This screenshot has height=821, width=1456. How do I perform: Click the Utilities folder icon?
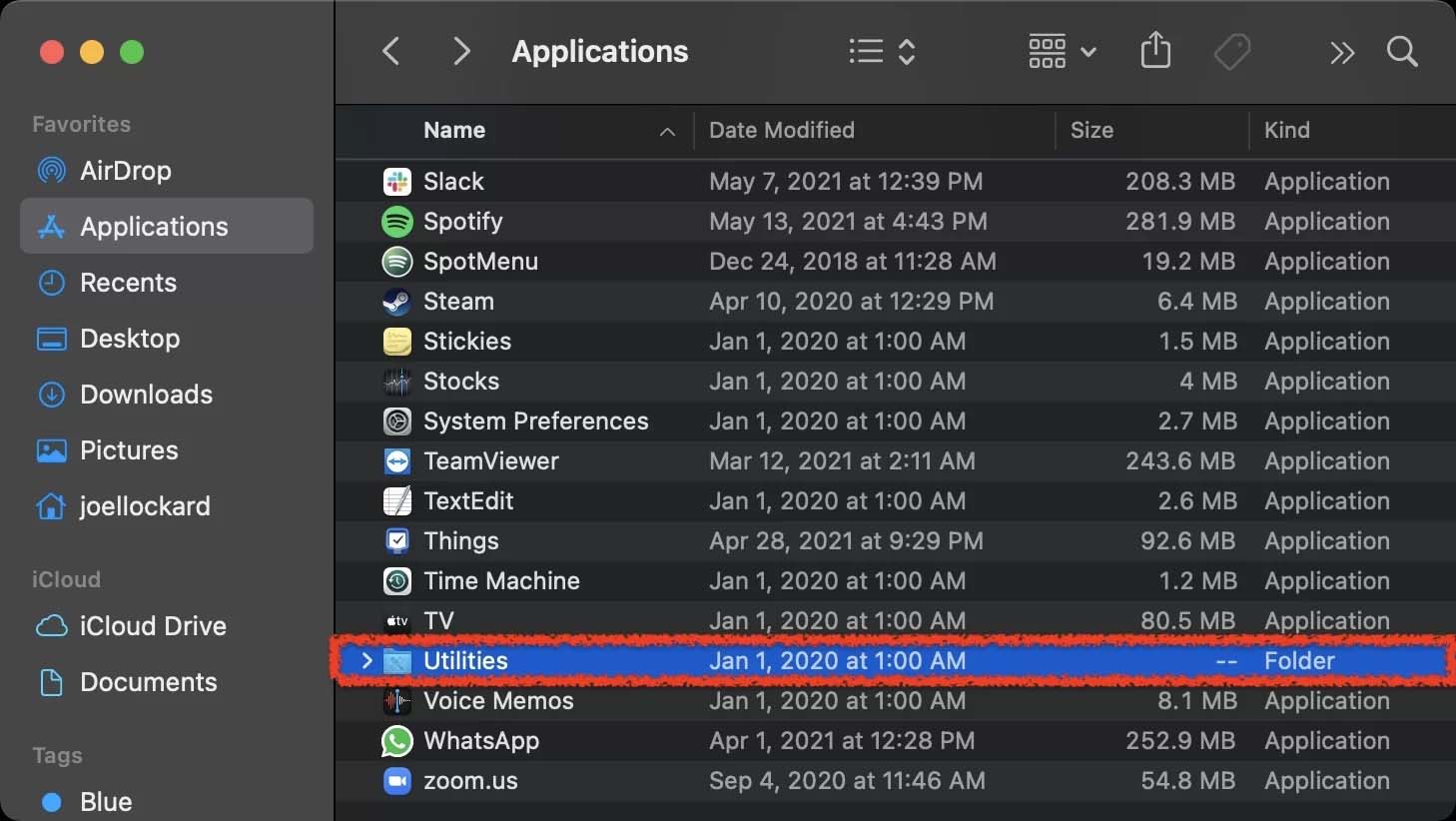click(x=397, y=661)
